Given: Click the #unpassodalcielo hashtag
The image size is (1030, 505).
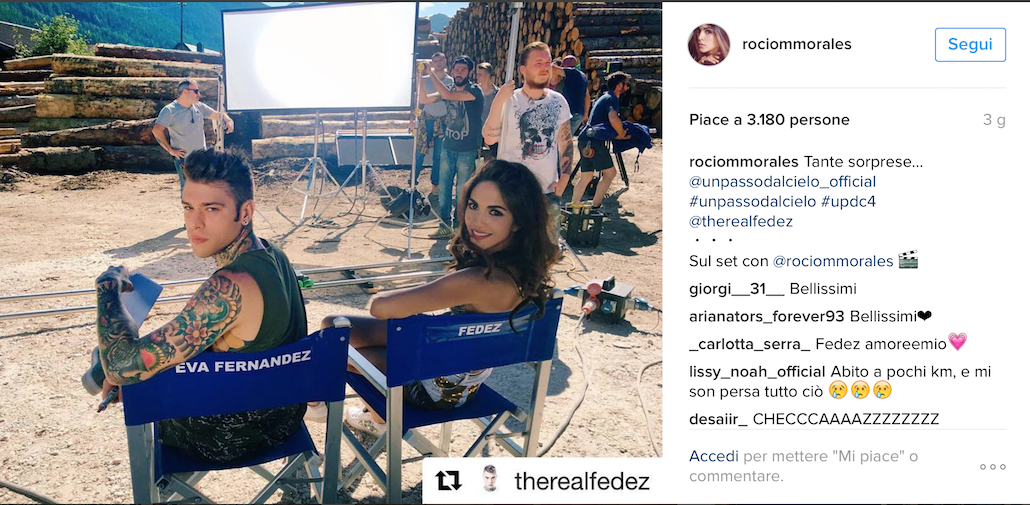Looking at the screenshot, I should 751,202.
